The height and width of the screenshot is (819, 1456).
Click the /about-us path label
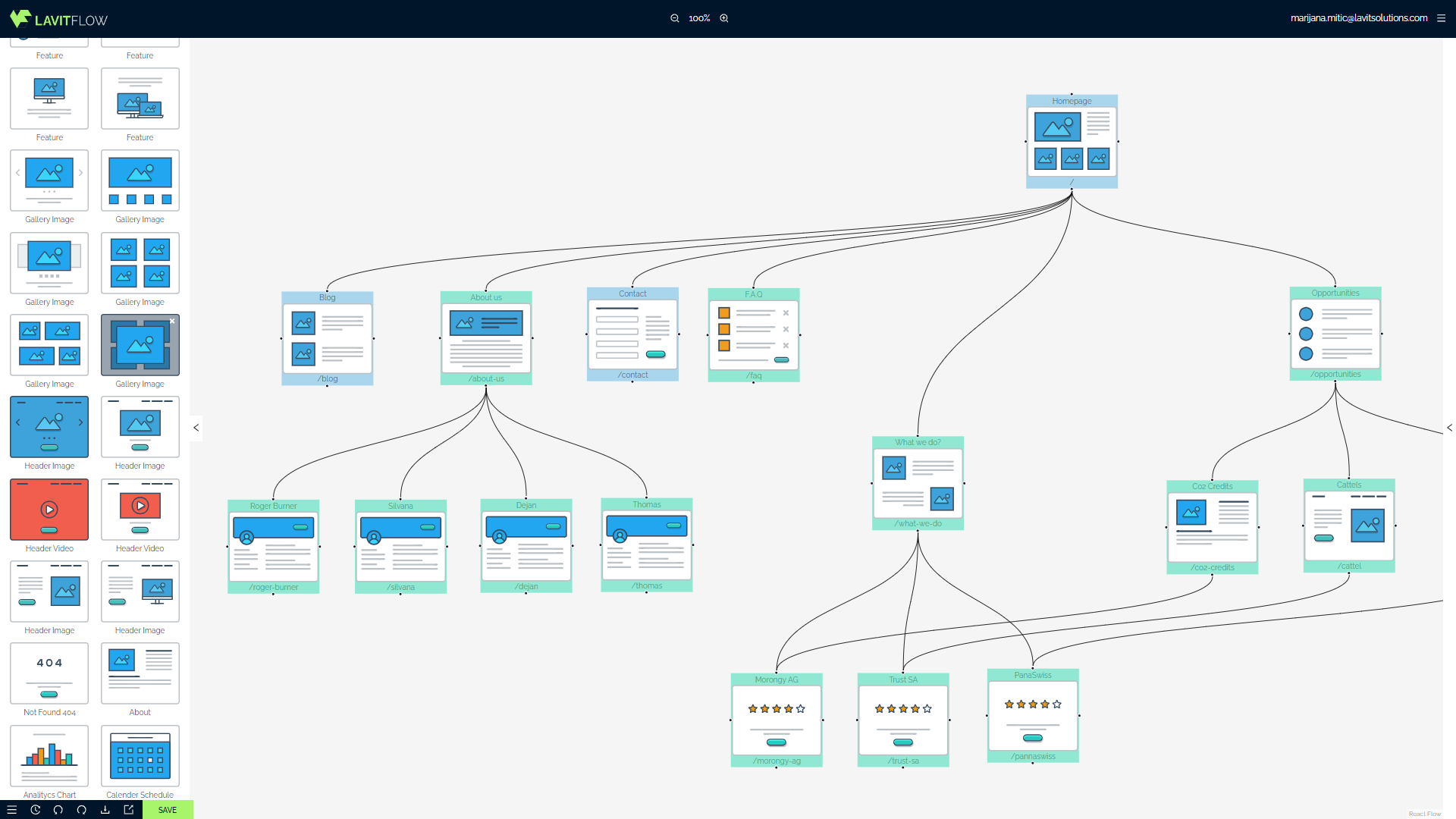coord(486,378)
